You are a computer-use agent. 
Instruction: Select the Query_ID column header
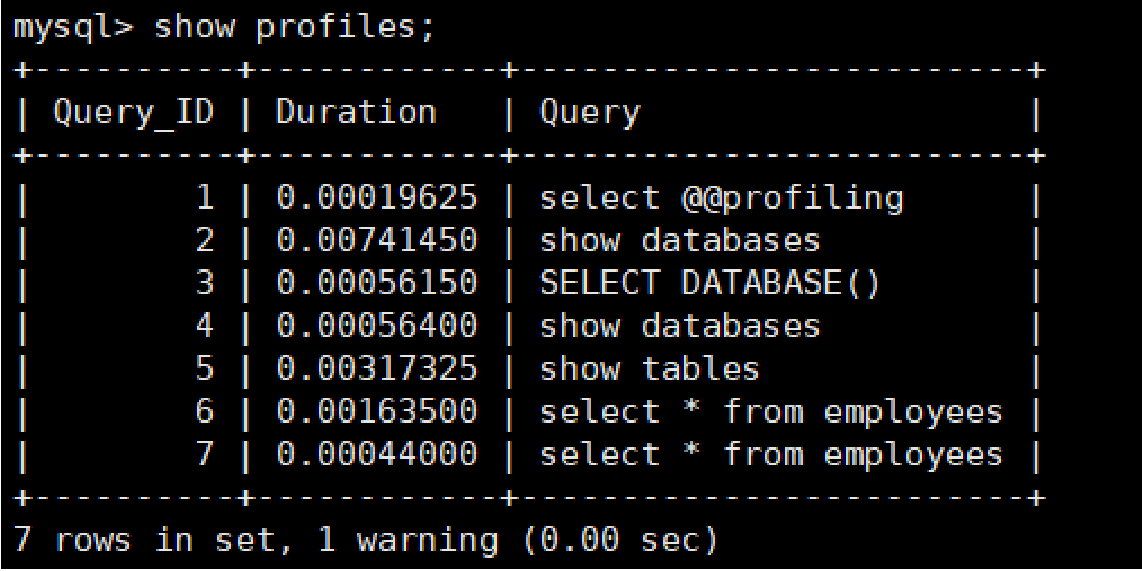click(x=134, y=114)
